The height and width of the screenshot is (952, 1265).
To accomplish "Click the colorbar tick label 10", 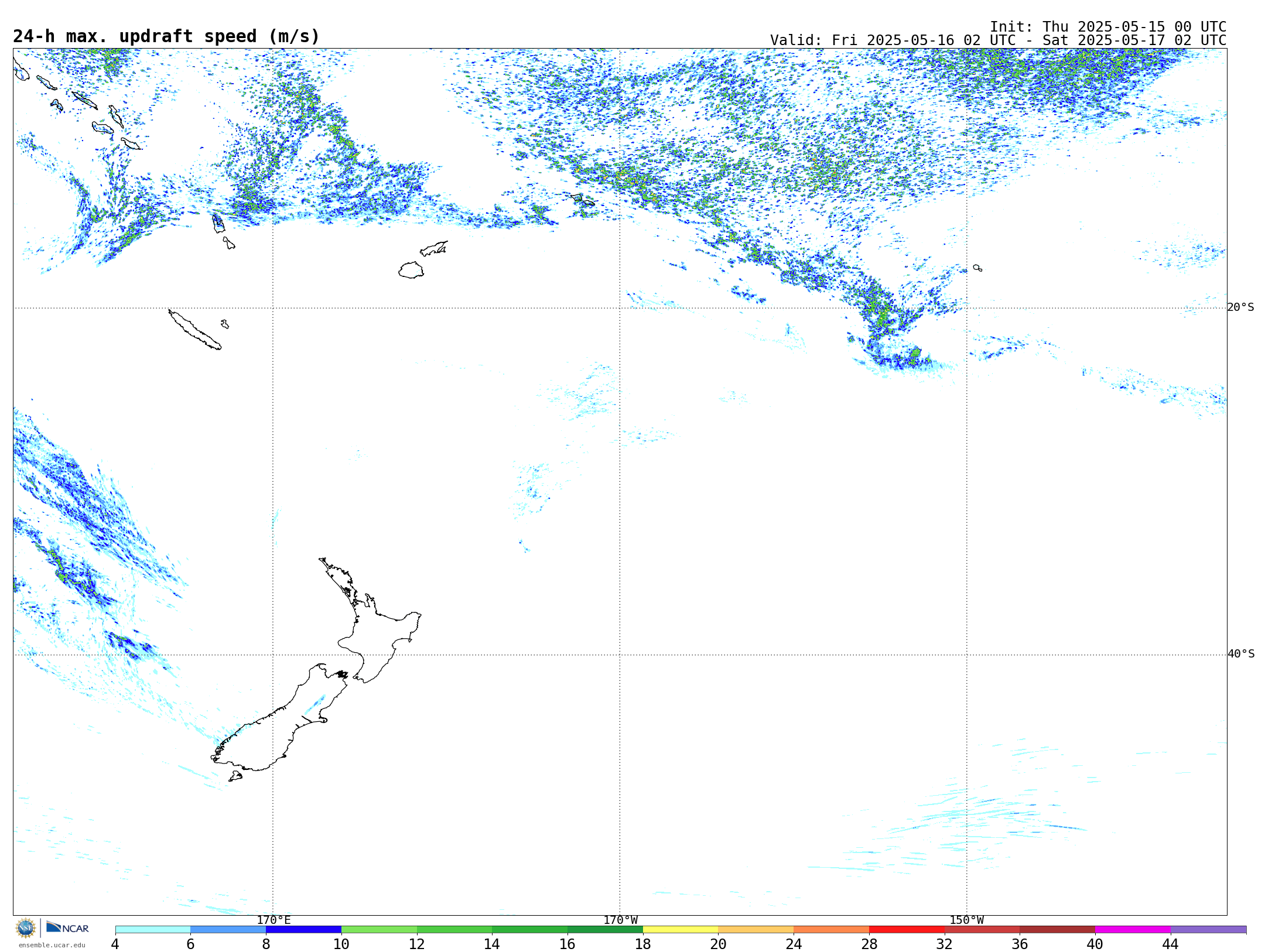I will 341,944.
